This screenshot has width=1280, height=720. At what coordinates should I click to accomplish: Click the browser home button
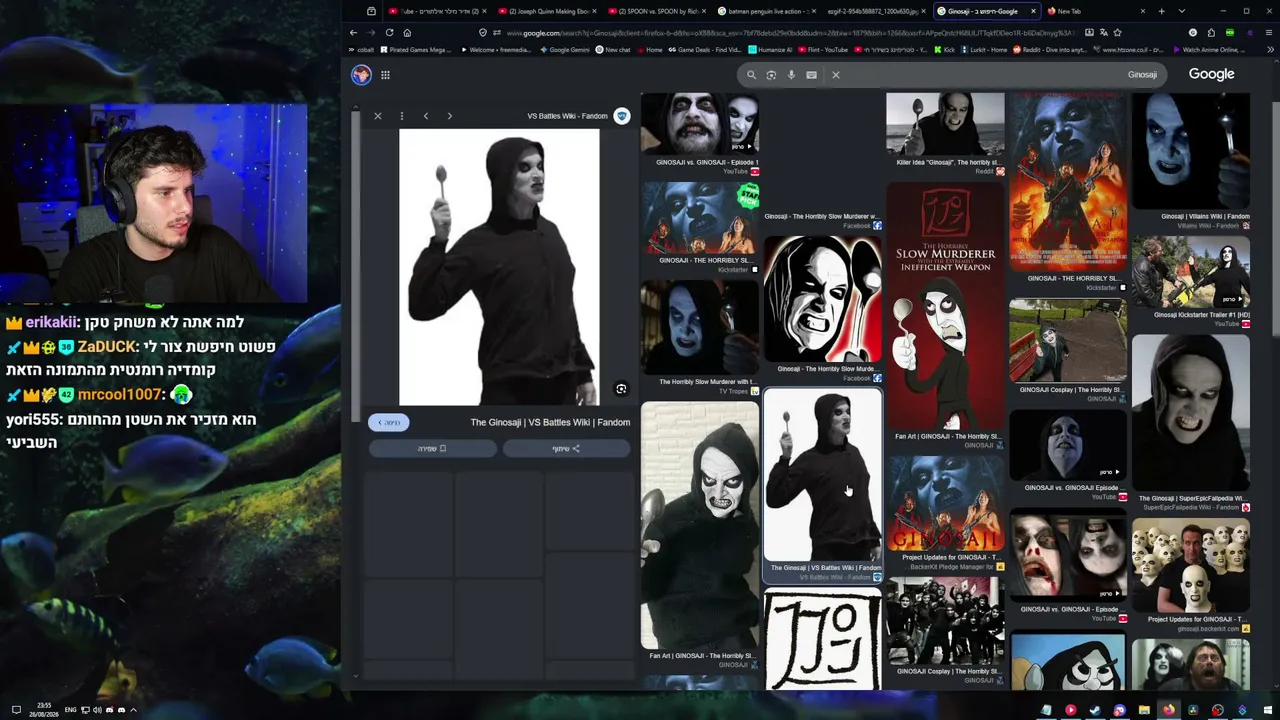(407, 33)
